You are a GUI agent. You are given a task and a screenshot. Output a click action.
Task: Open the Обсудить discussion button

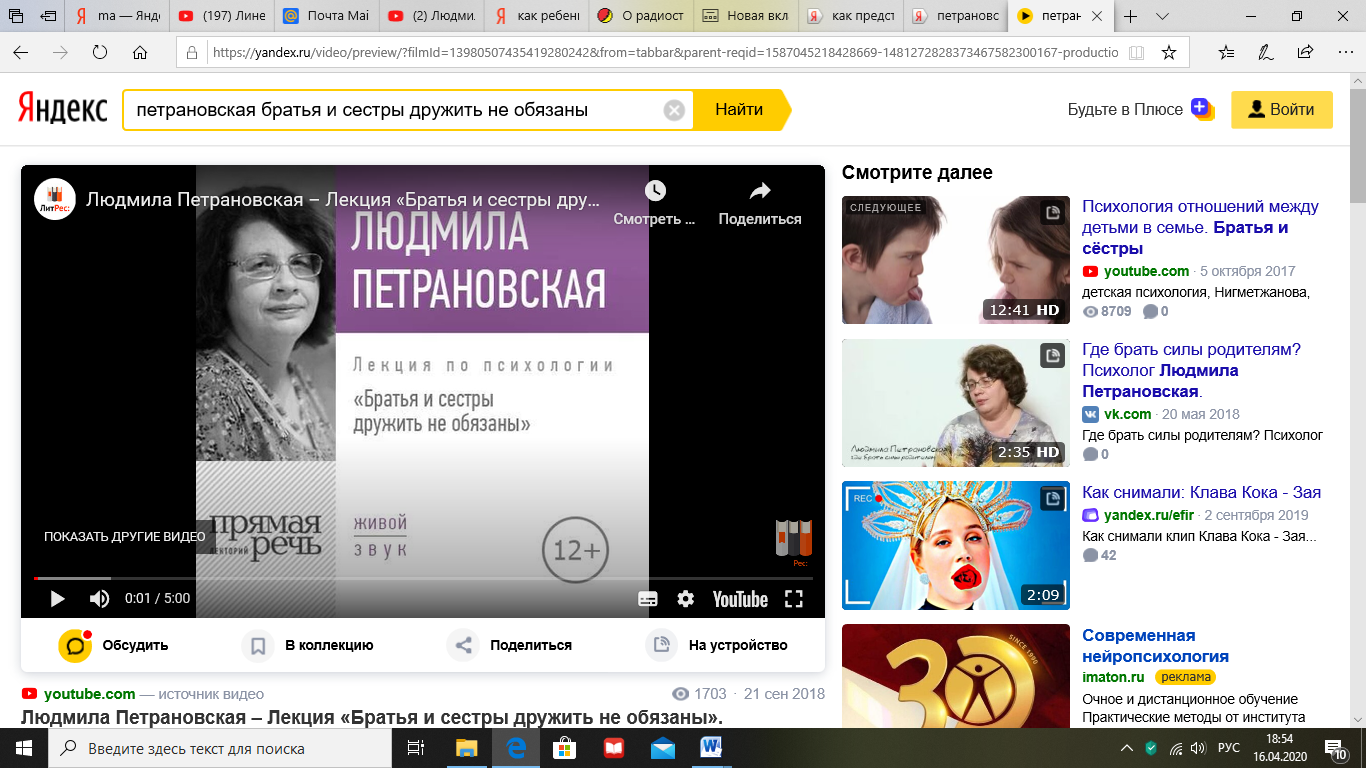113,645
